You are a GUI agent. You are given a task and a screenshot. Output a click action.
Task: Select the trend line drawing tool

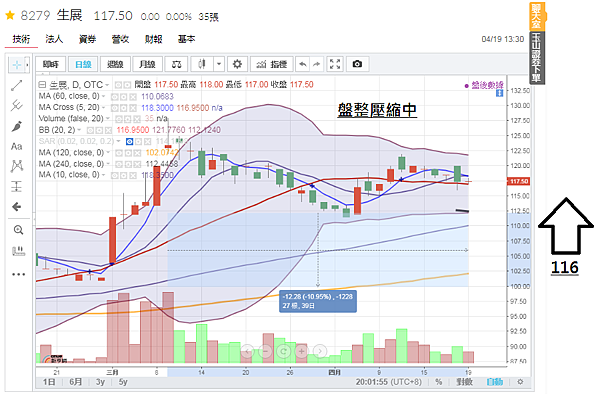[x=17, y=85]
